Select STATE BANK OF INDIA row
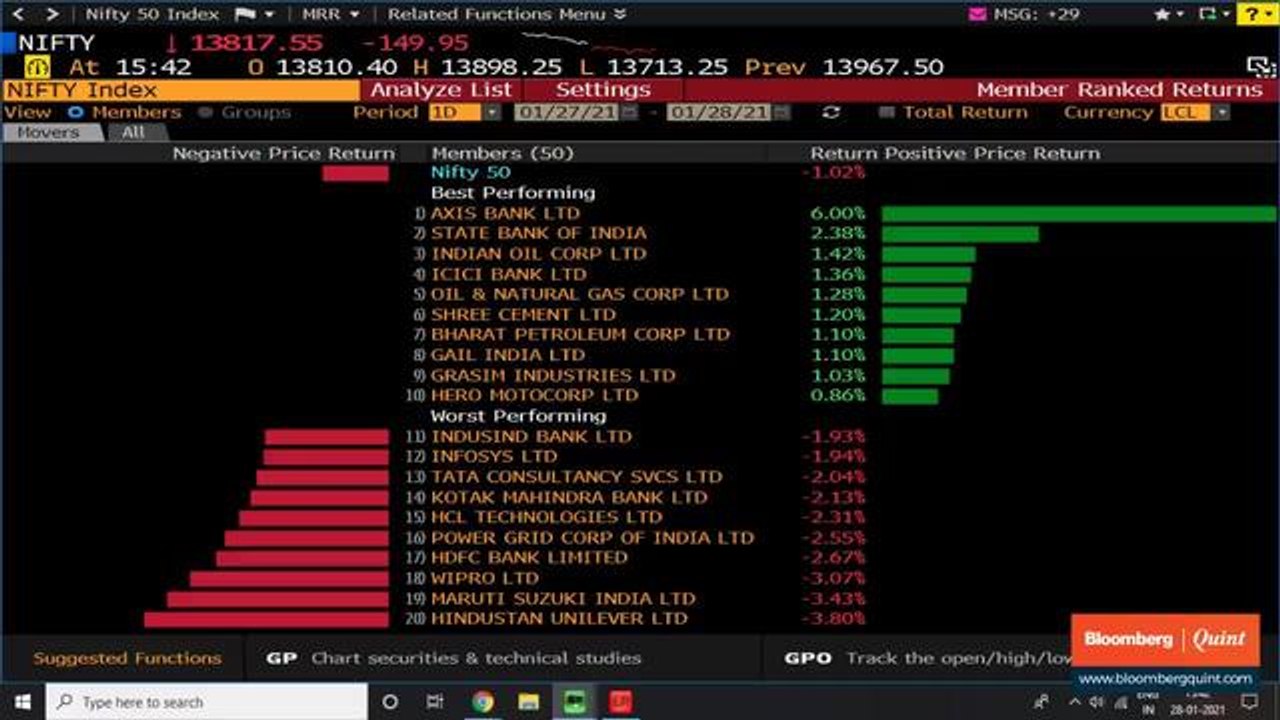The height and width of the screenshot is (720, 1280). (539, 233)
